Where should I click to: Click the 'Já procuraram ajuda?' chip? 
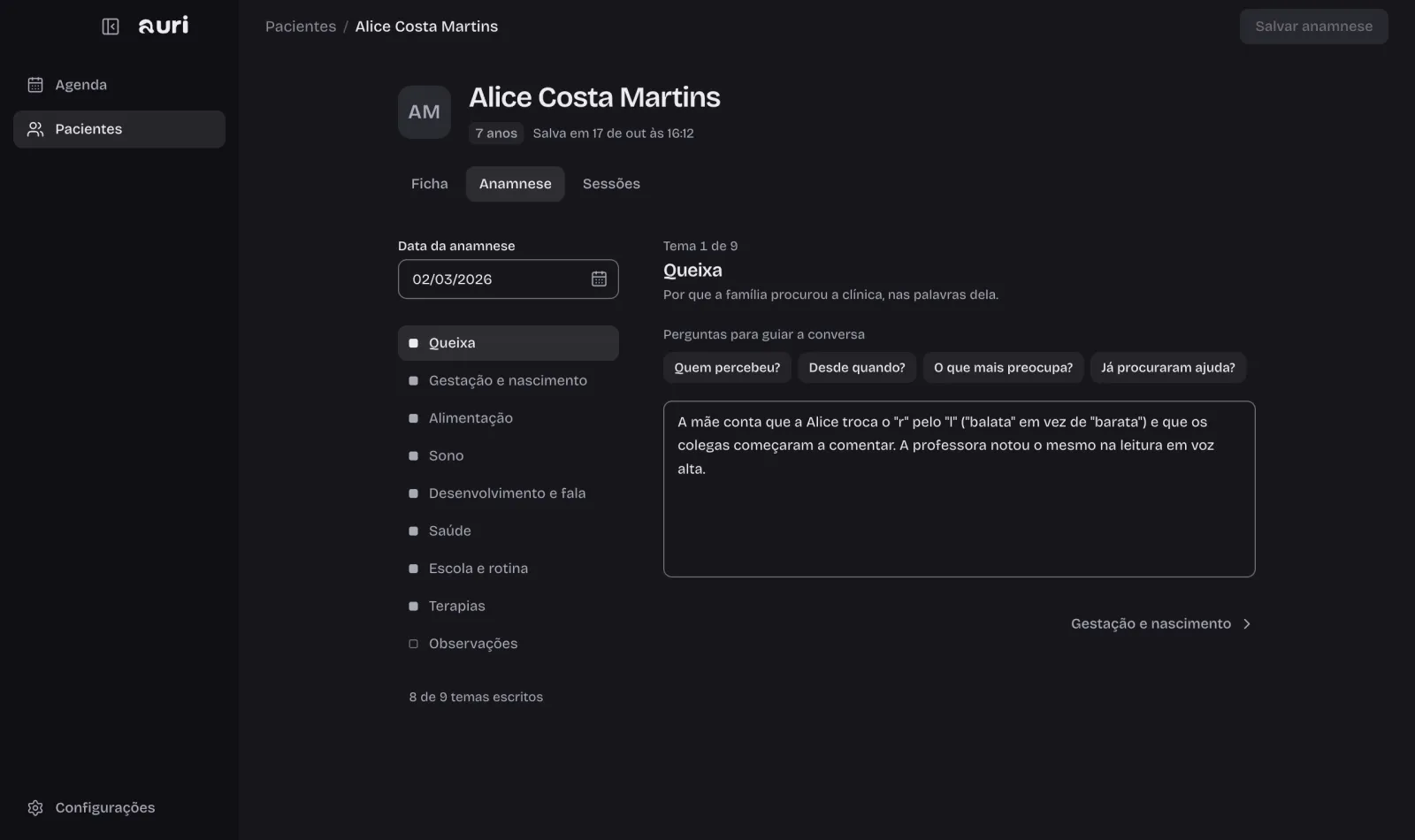[x=1167, y=368]
